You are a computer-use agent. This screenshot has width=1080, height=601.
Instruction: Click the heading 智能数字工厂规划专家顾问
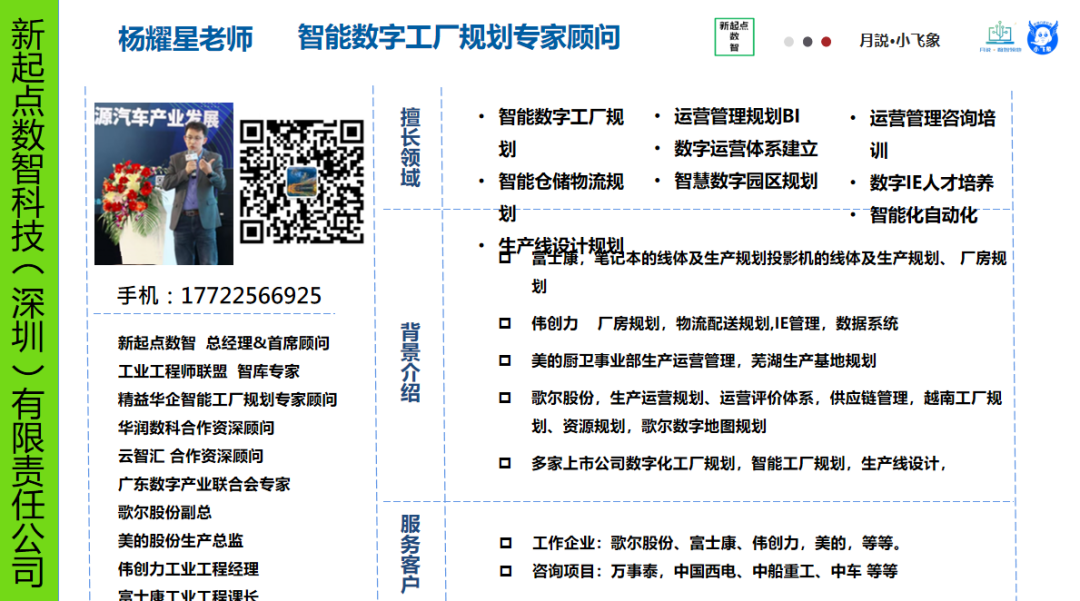coord(459,37)
